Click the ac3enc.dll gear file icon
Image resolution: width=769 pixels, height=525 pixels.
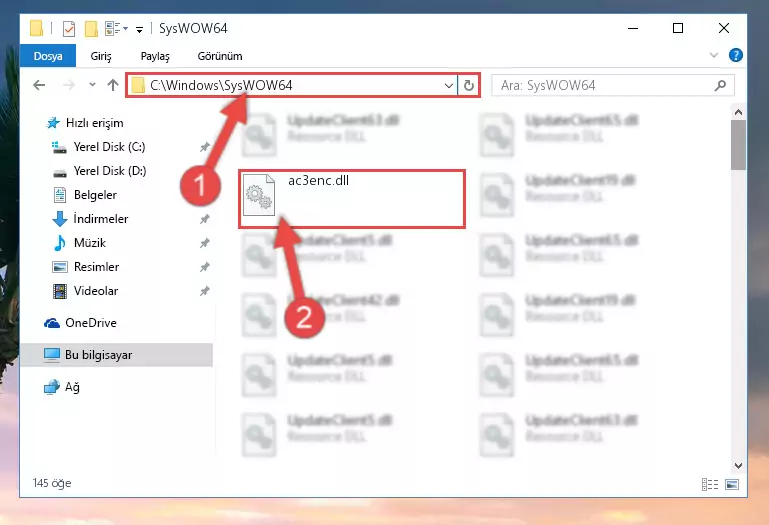click(x=259, y=195)
